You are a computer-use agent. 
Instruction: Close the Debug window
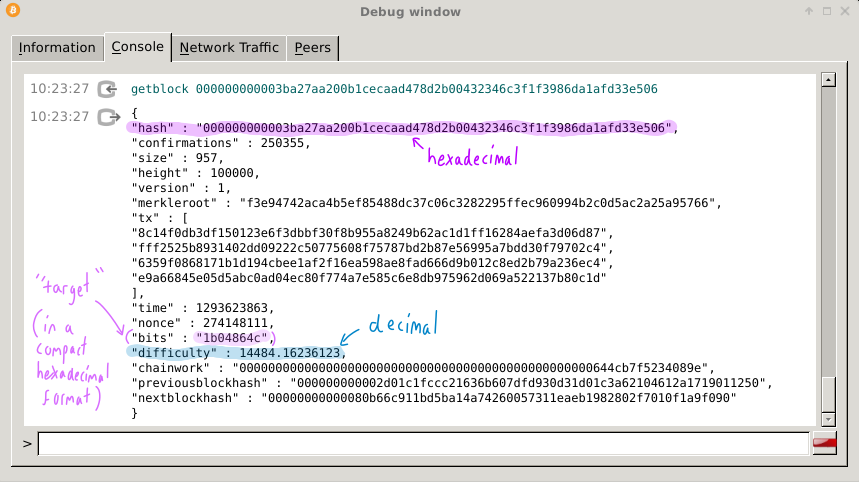coord(845,12)
